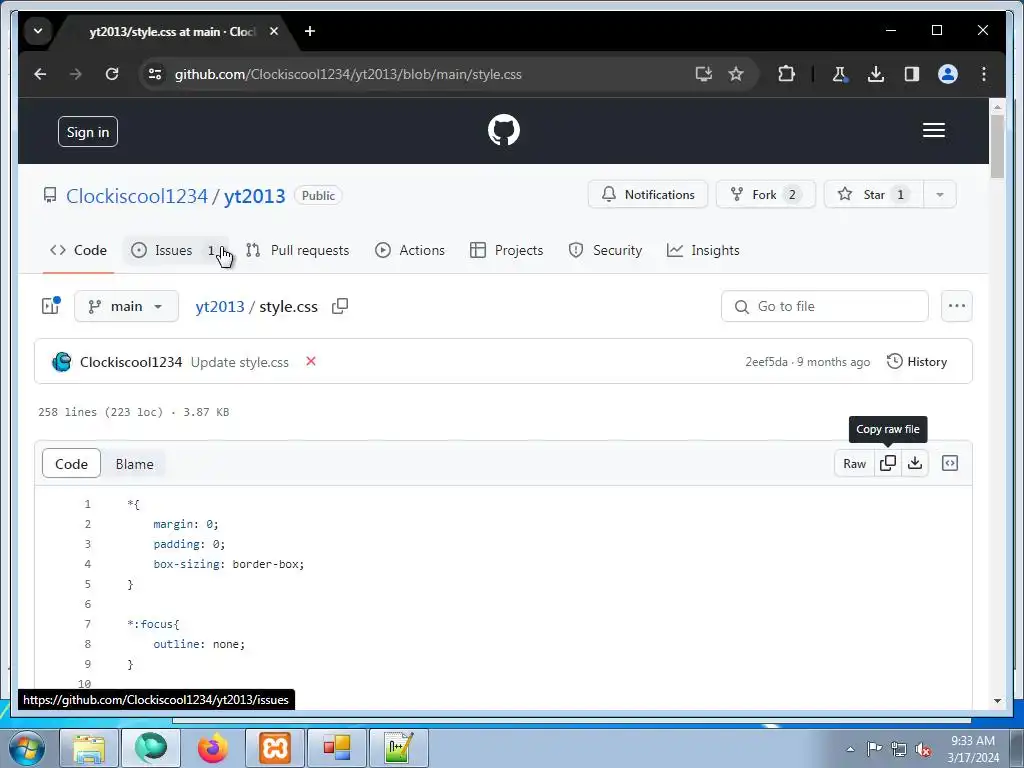Open the browser profile avatar

click(948, 74)
